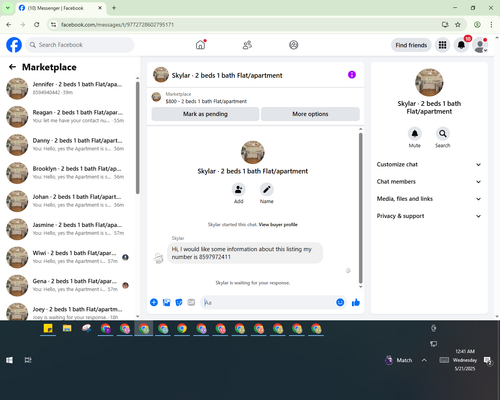Open conversation information purple icon
This screenshot has height=400, width=500.
coord(352,75)
